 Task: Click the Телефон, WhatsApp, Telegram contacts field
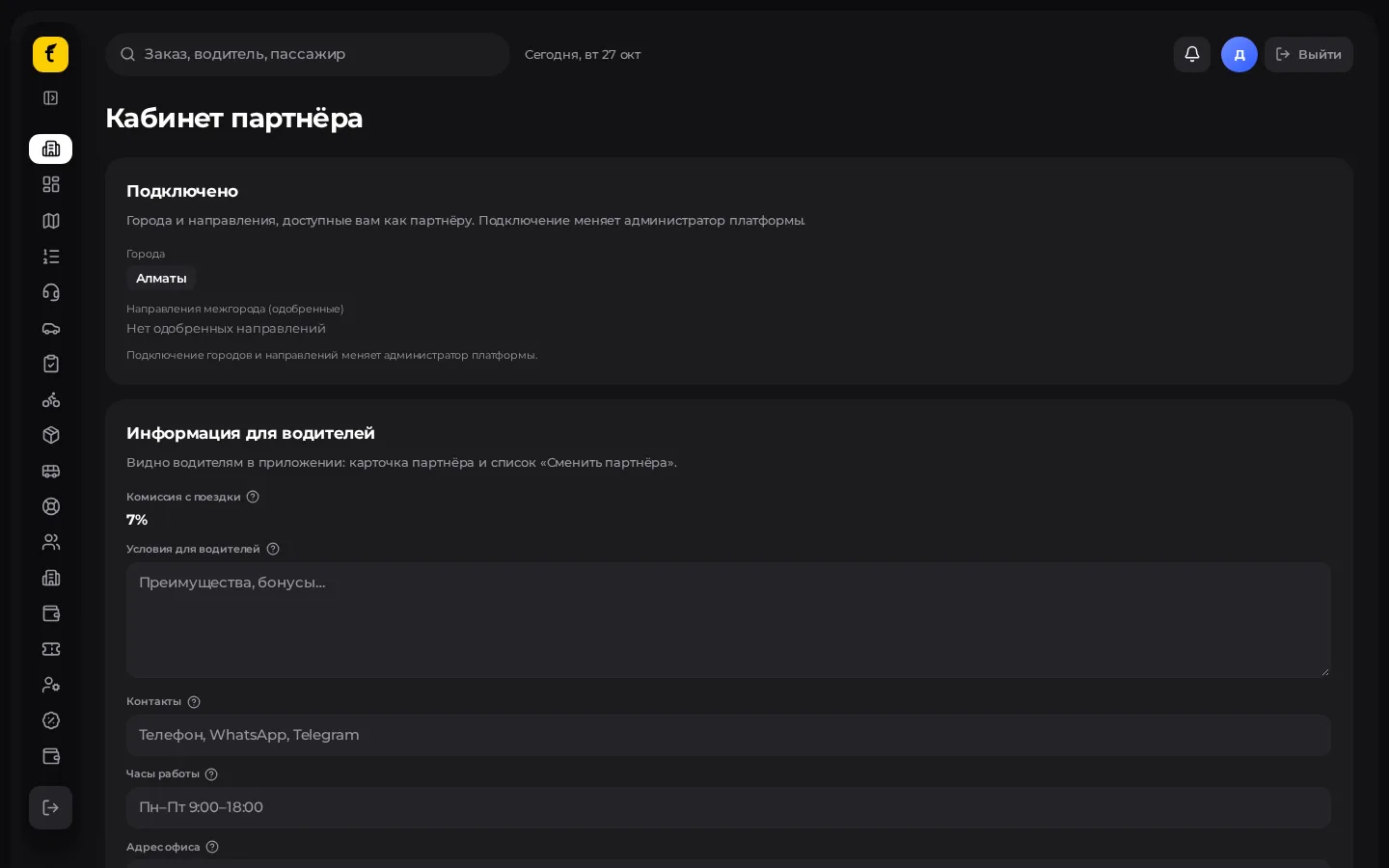728,735
